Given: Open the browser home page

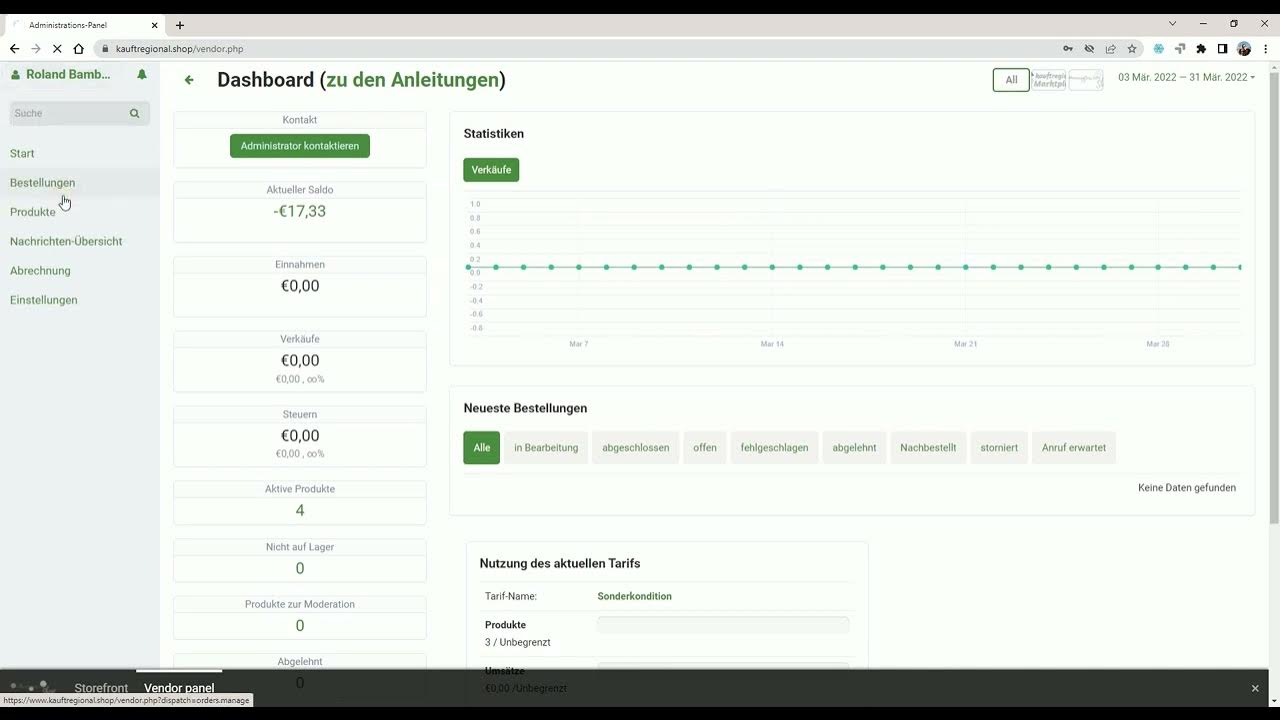Looking at the screenshot, I should [x=78, y=48].
